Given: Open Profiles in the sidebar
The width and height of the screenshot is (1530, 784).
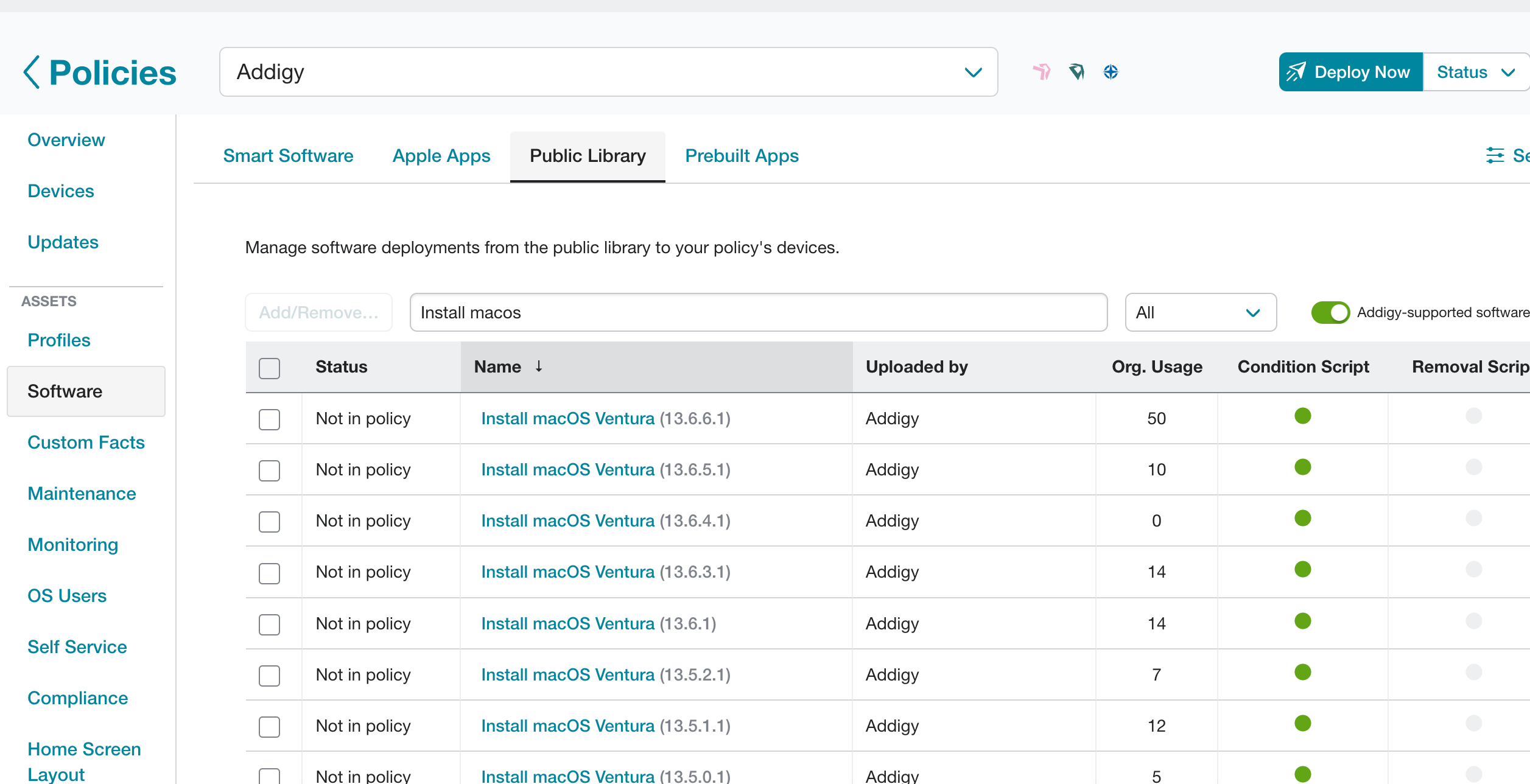Looking at the screenshot, I should pos(59,340).
